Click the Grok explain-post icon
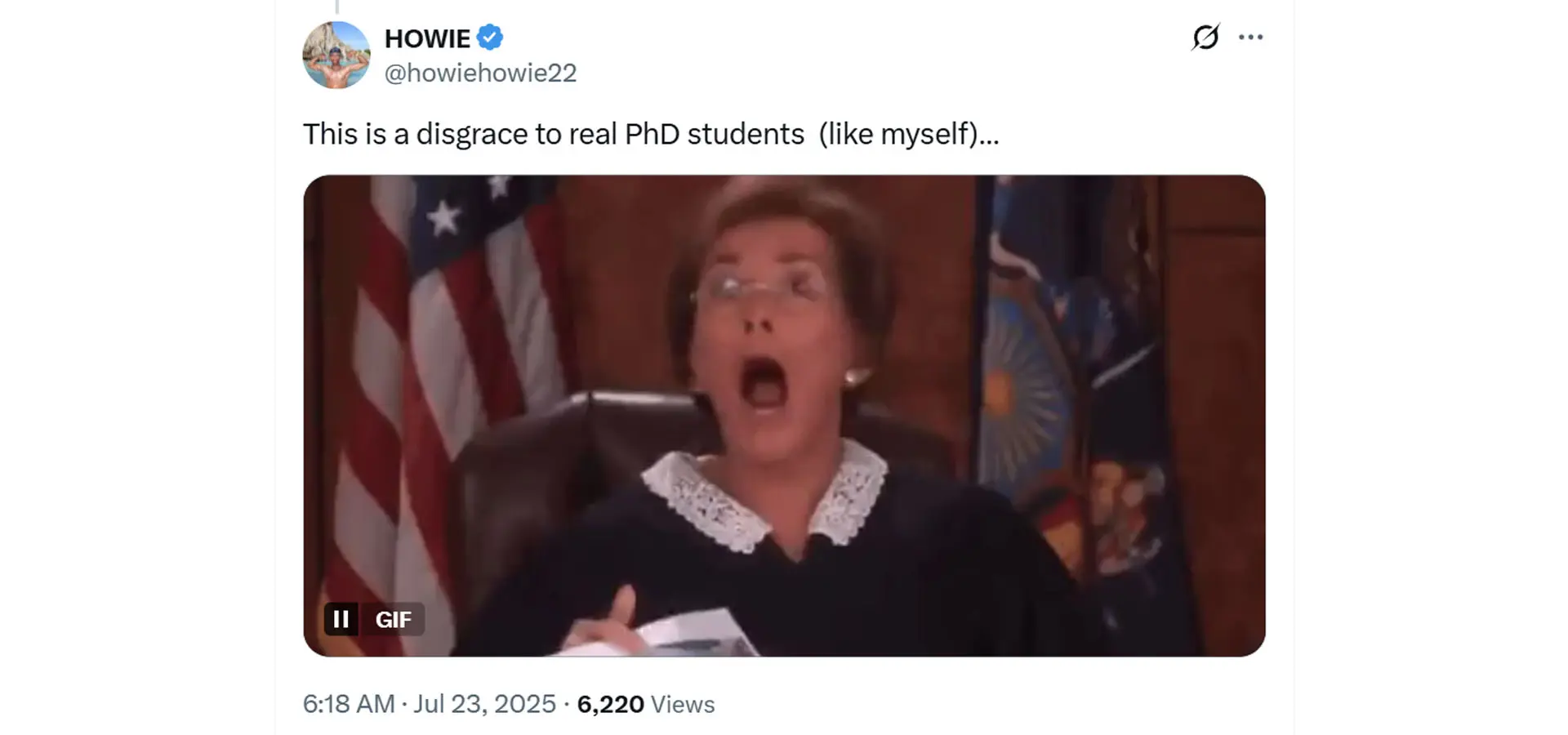The height and width of the screenshot is (735, 1568). [1205, 37]
